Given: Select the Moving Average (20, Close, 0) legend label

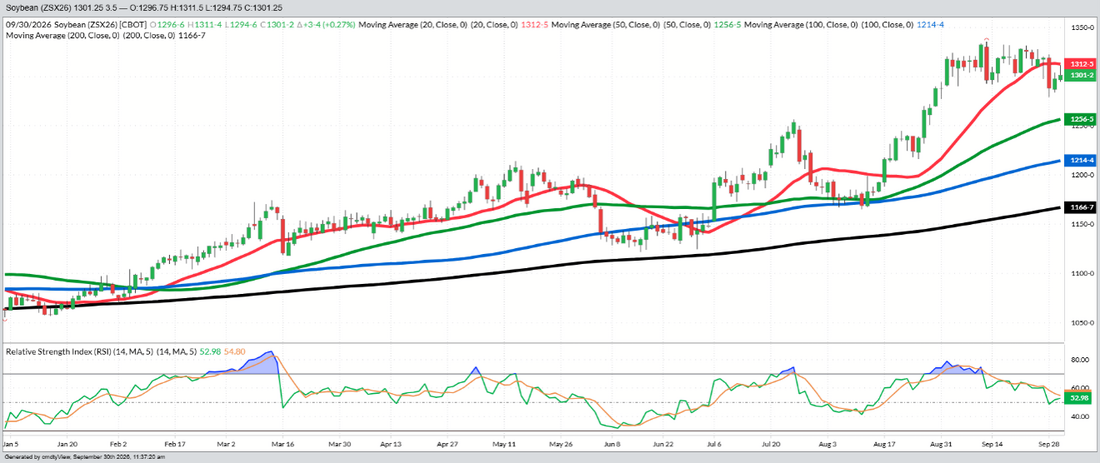Looking at the screenshot, I should [412, 25].
